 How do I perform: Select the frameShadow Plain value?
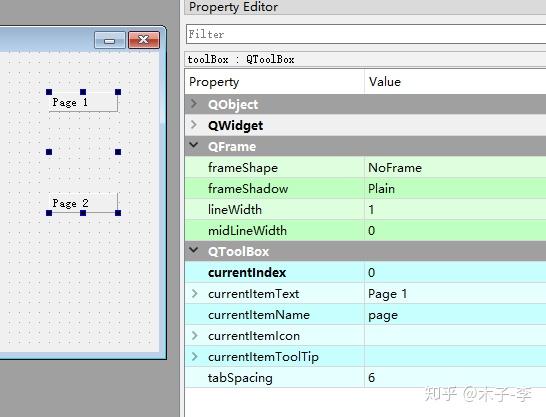[x=455, y=188]
